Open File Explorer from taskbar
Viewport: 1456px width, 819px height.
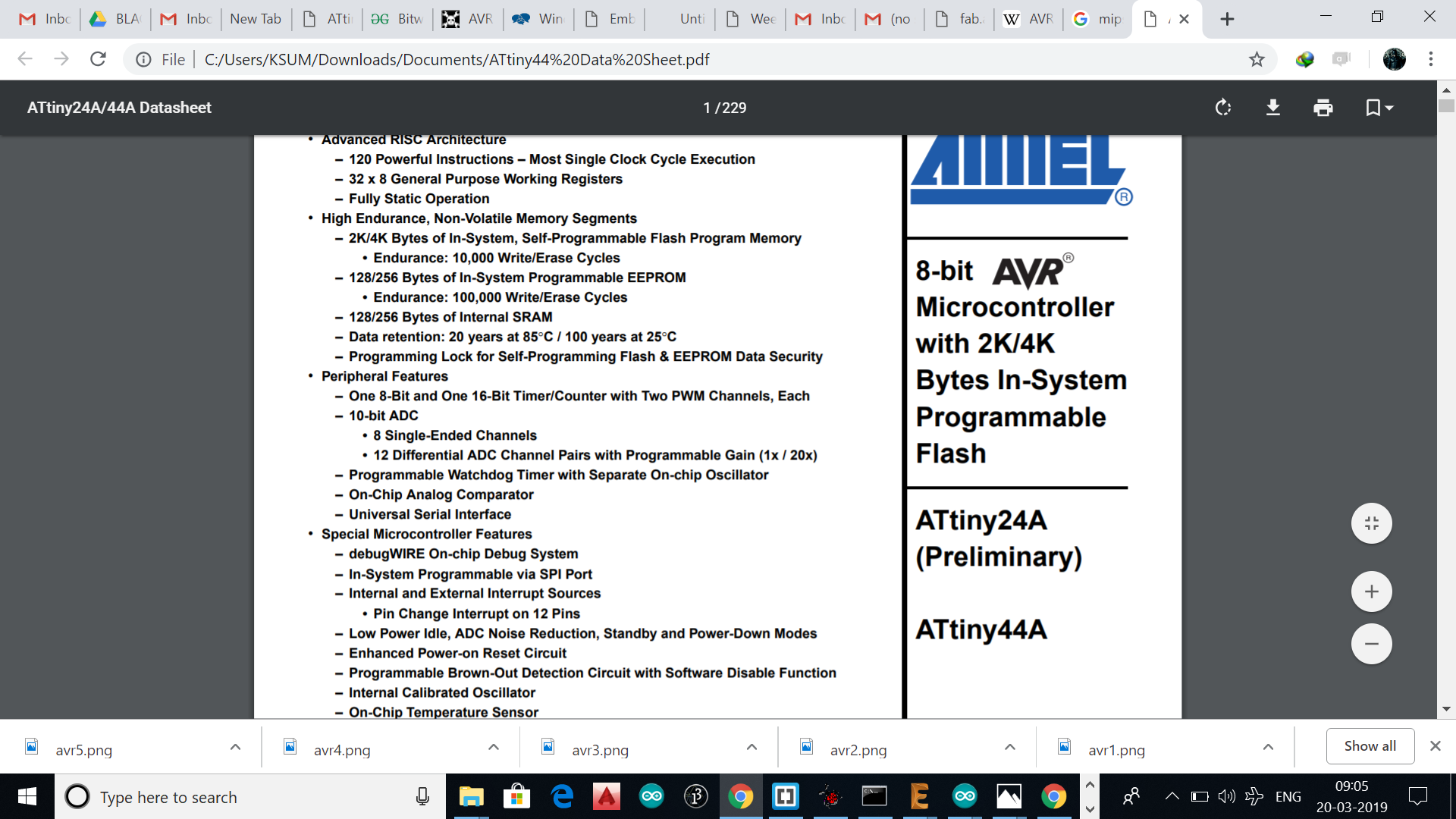pos(471,796)
